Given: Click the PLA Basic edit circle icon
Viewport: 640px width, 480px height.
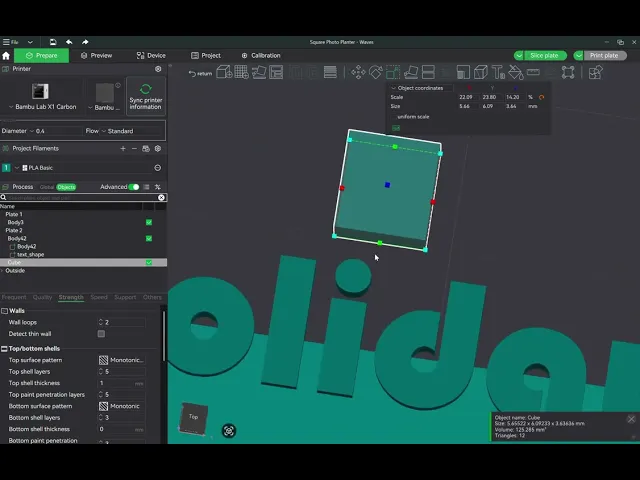Looking at the screenshot, I should (158, 168).
